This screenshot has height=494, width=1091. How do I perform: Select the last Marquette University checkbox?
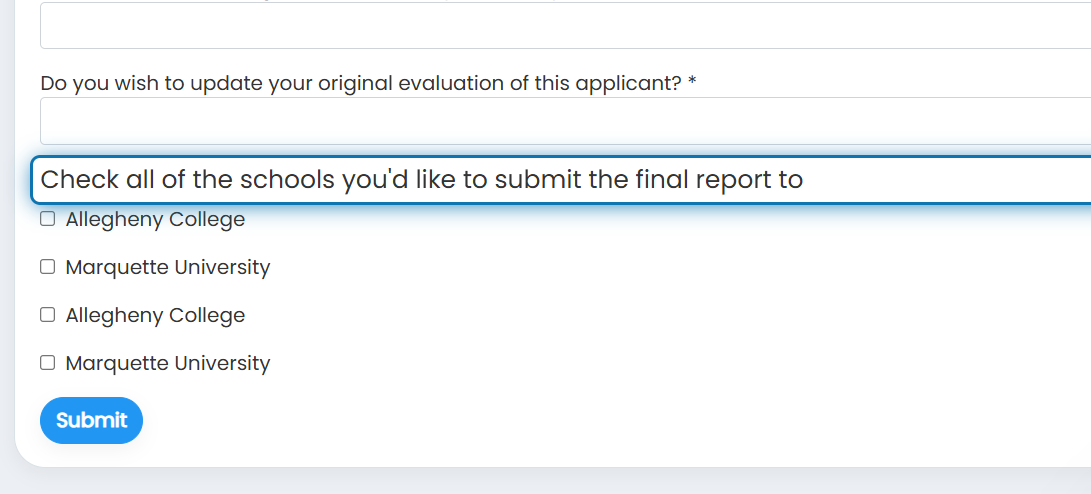pos(47,363)
